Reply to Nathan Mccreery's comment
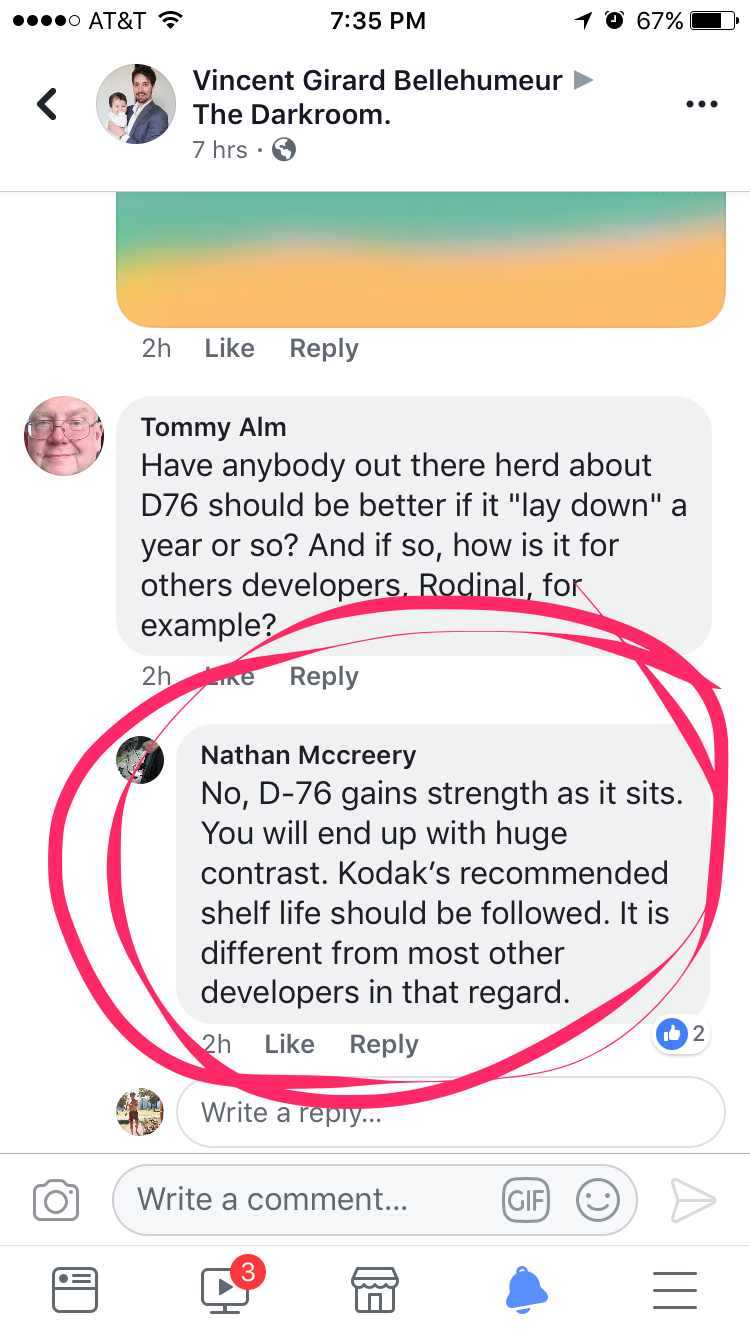Viewport: 750px width, 1334px height. [x=384, y=1044]
